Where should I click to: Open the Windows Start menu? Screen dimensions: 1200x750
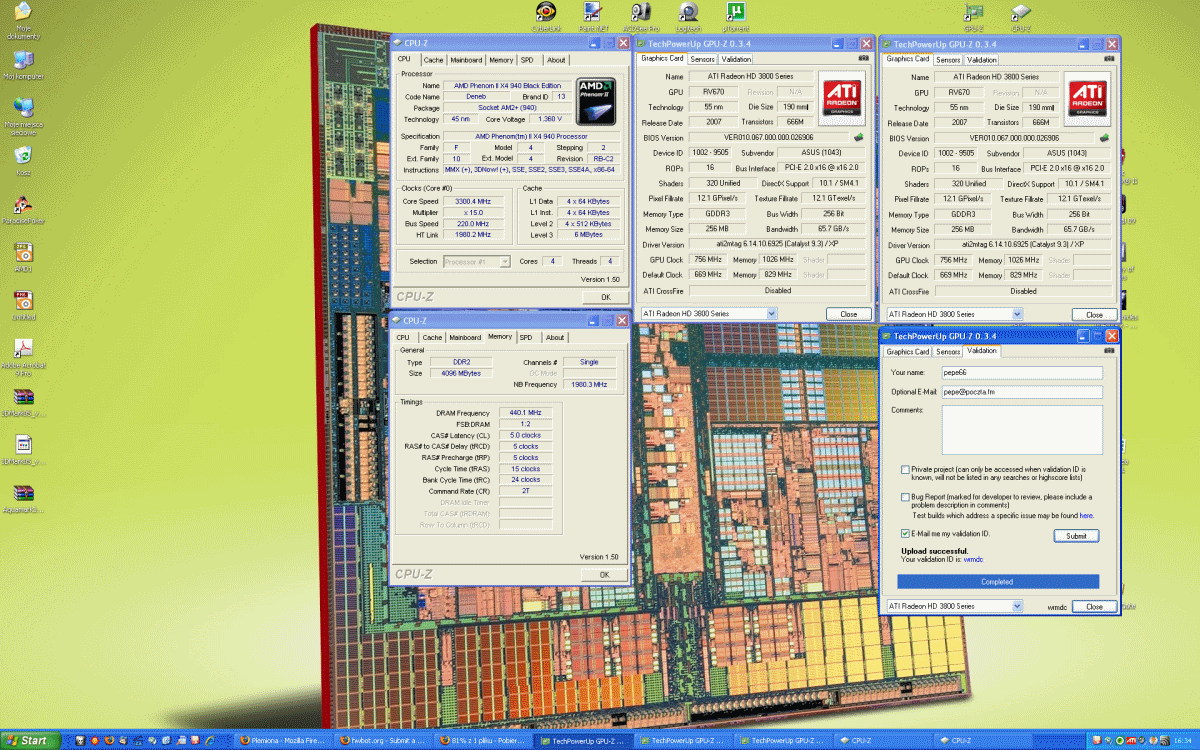pos(29,740)
